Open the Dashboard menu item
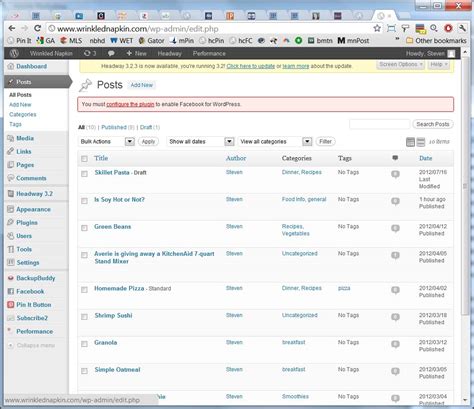Screen dimensions: 474x409 [31, 66]
